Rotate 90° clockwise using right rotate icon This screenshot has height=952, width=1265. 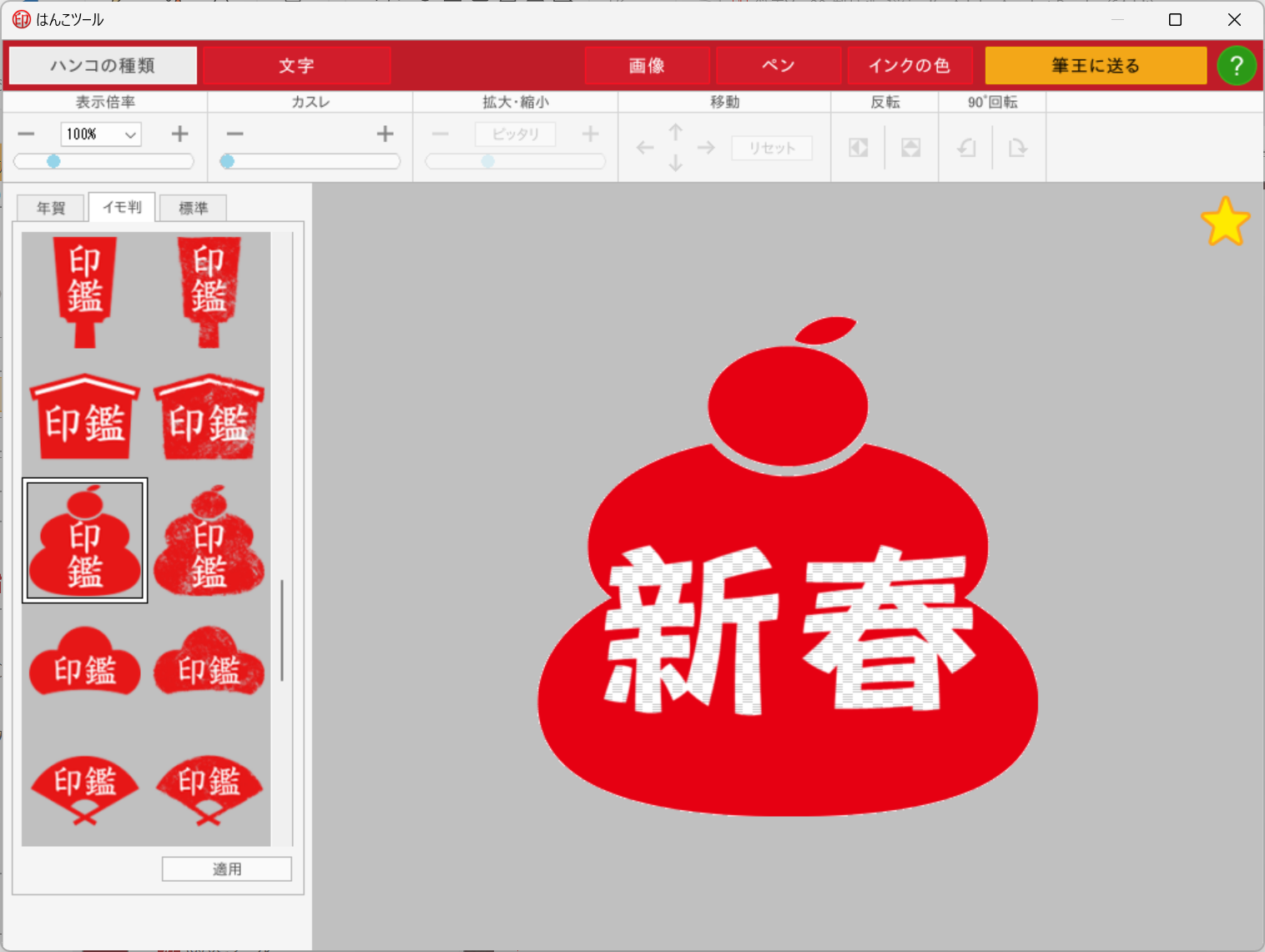(1017, 148)
